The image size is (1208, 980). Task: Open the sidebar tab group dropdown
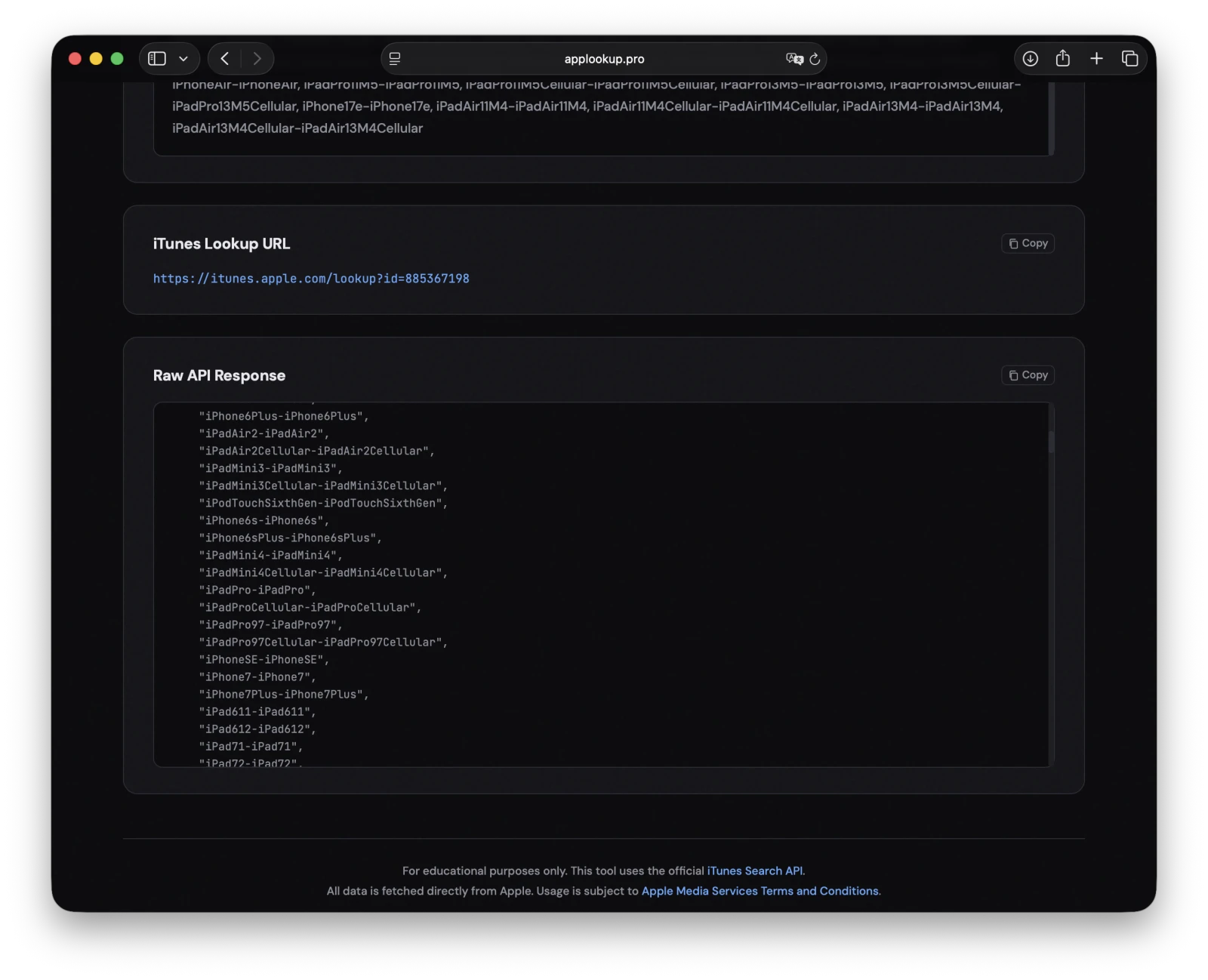coord(183,59)
